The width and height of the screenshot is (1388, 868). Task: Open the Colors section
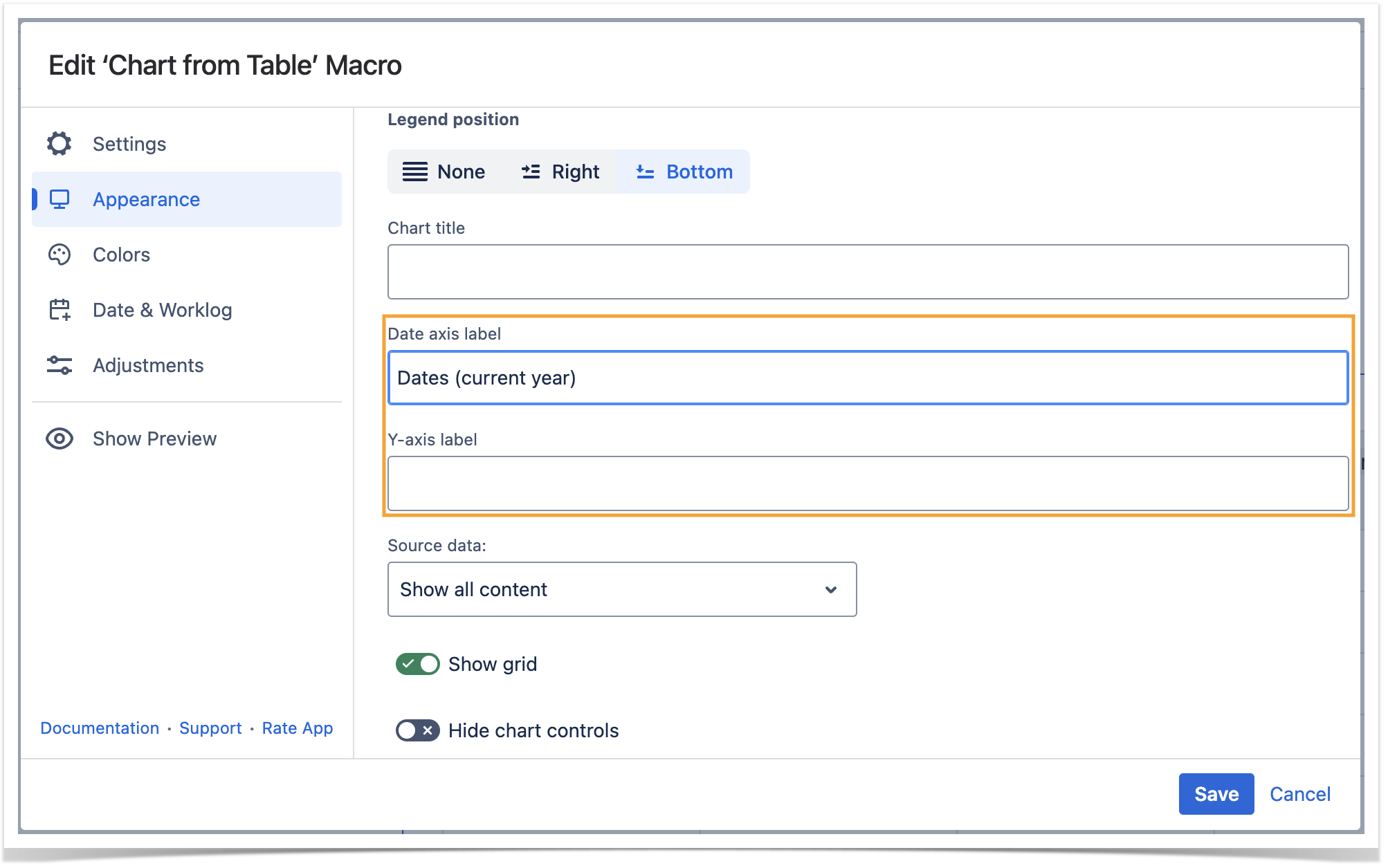pos(122,255)
